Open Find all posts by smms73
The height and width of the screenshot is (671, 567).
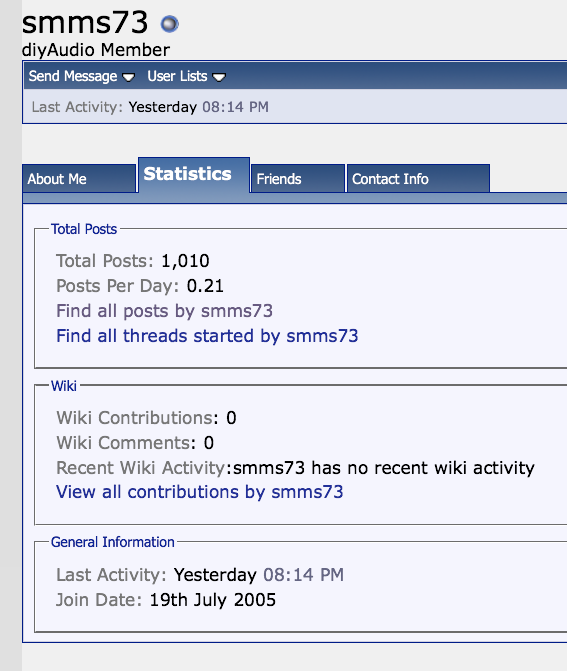(164, 311)
